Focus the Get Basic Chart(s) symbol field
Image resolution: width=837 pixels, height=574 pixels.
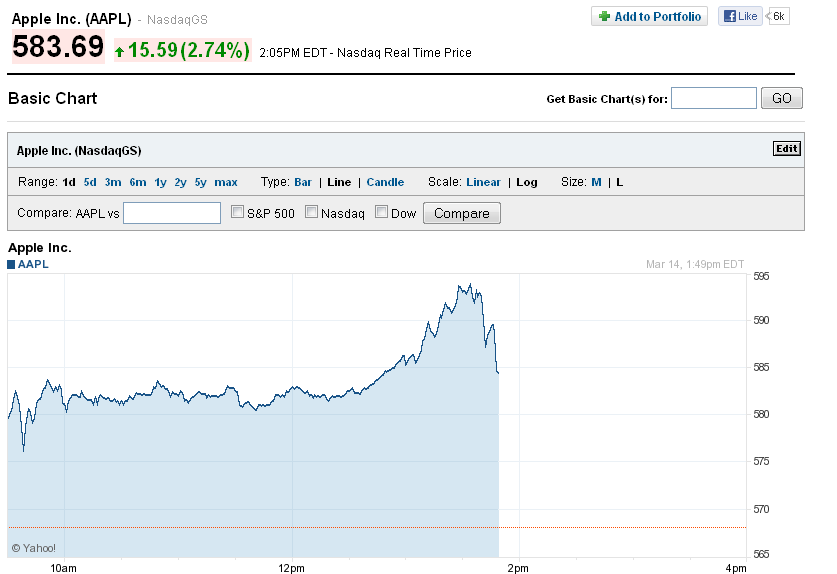(714, 98)
